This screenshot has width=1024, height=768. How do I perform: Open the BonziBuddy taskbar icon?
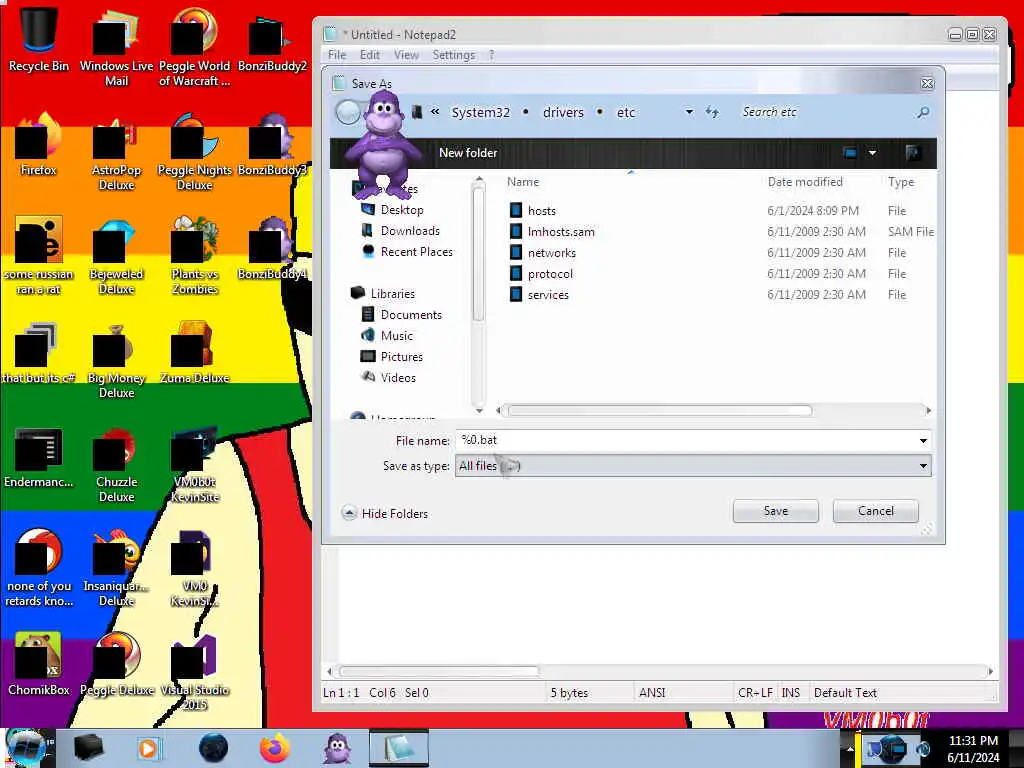click(x=338, y=748)
